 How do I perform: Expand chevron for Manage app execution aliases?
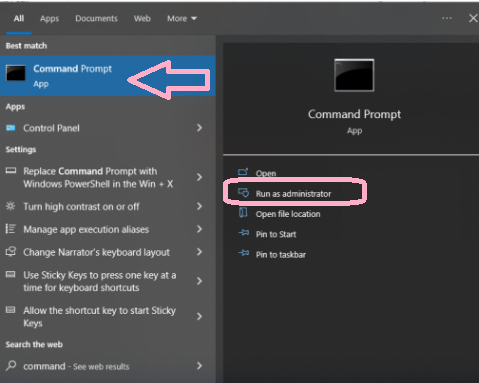pos(199,229)
